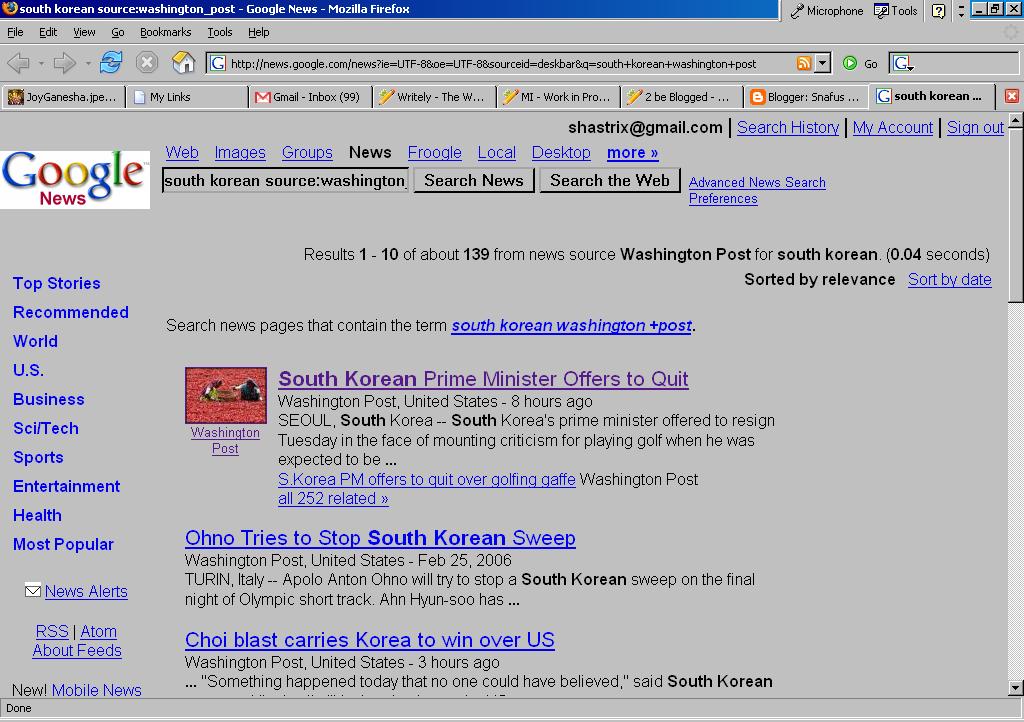Select Sci/Tech section in sidebar
Image resolution: width=1024 pixels, height=722 pixels.
46,428
